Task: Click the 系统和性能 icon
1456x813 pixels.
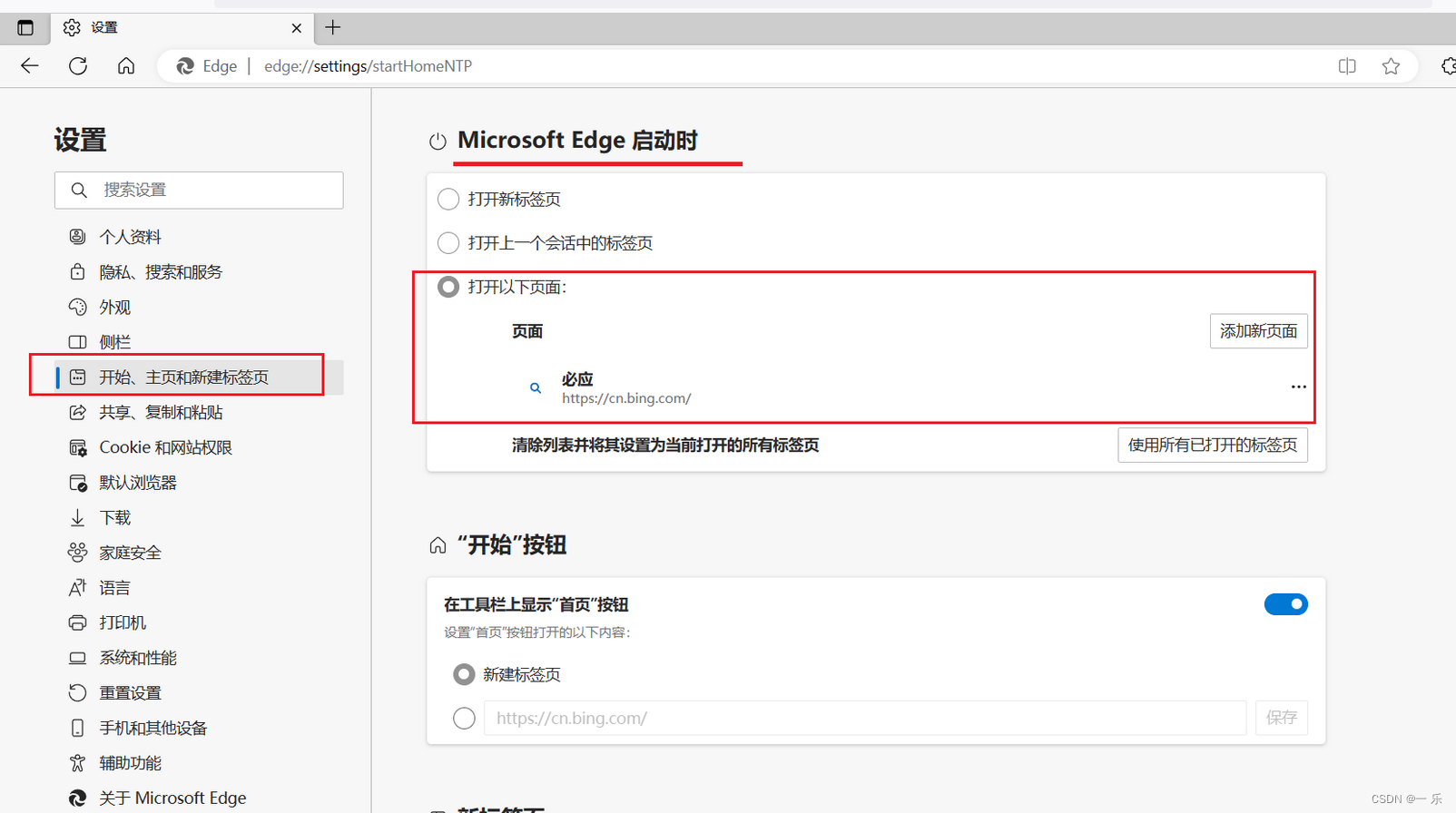Action: coord(78,658)
